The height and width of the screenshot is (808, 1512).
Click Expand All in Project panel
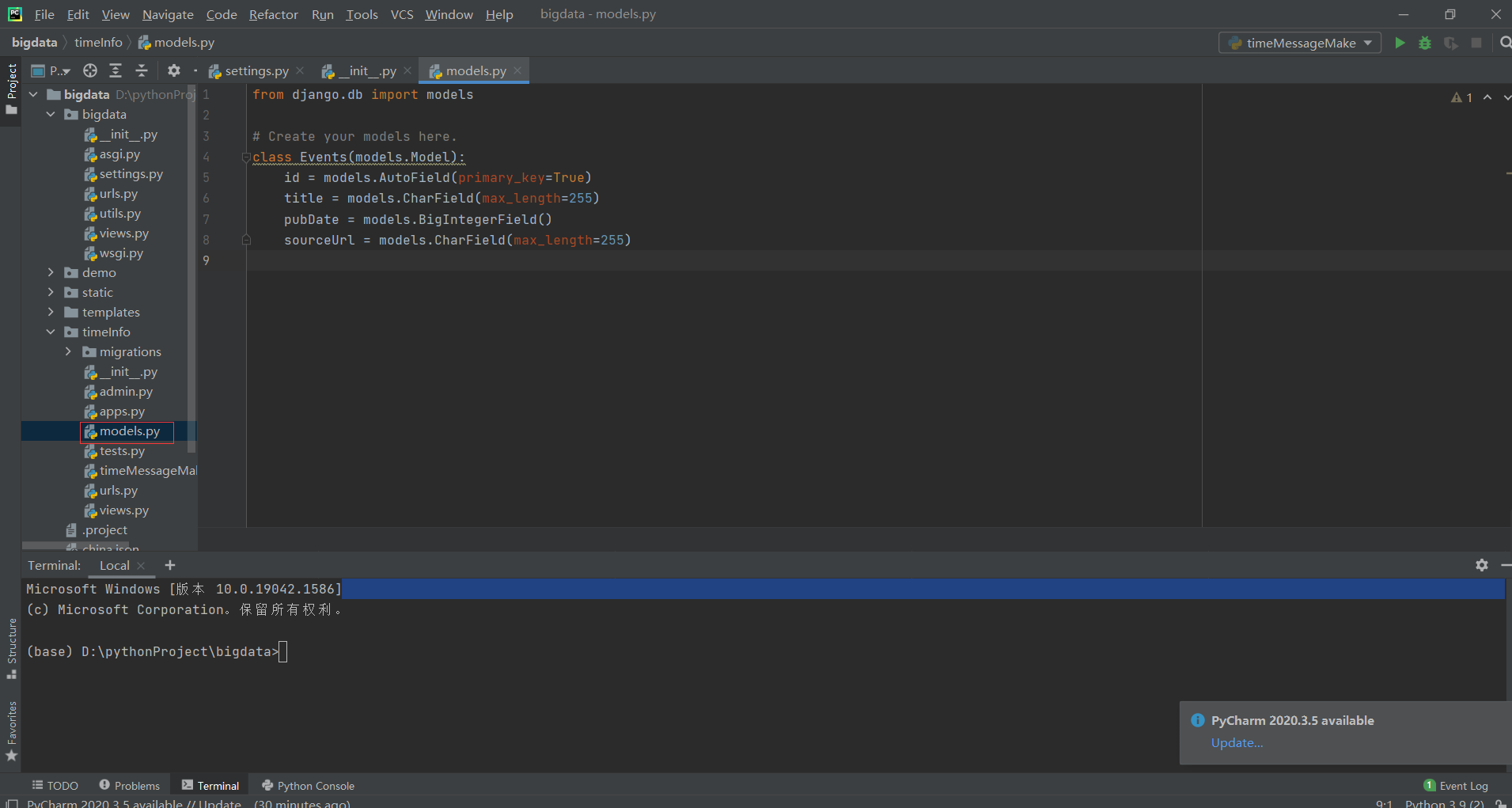point(116,70)
